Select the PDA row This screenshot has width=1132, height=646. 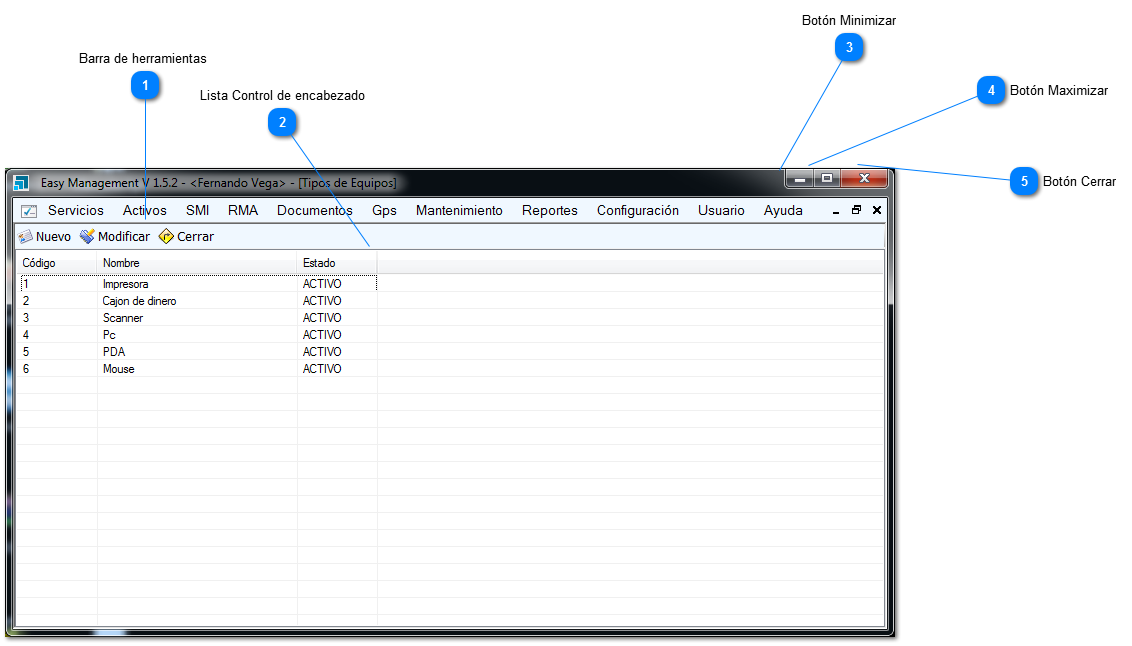[x=199, y=352]
